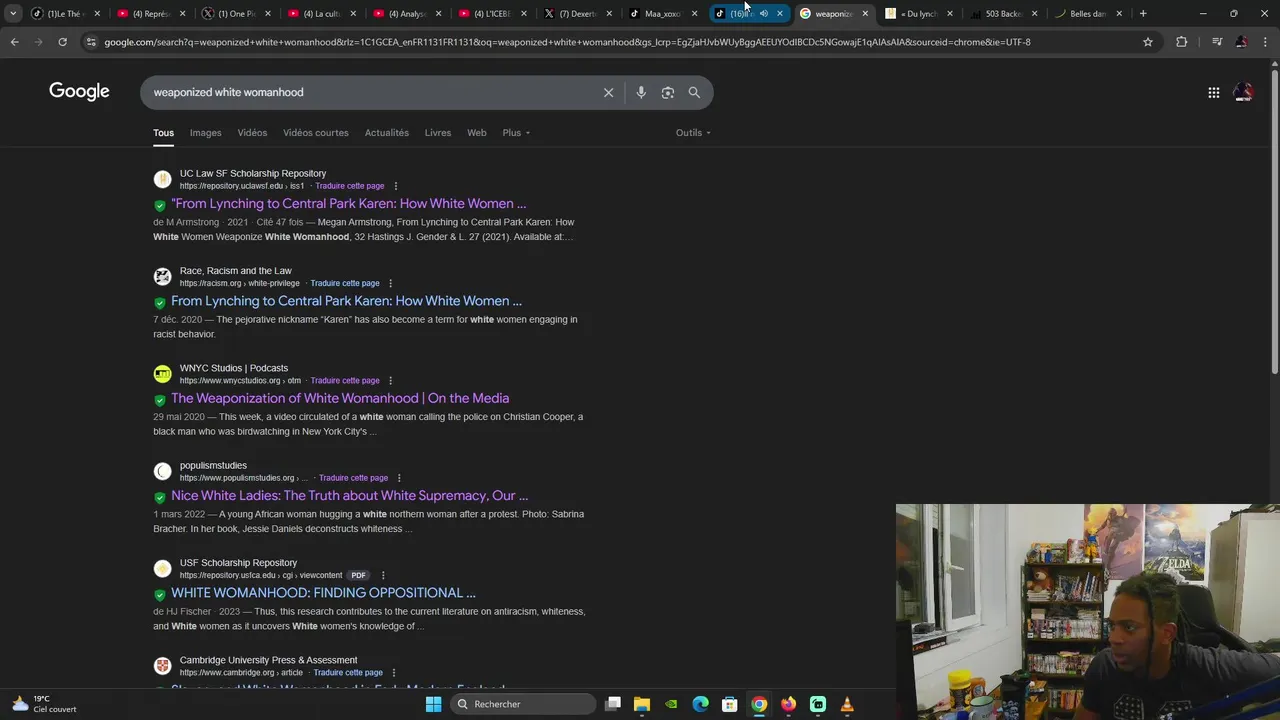Image resolution: width=1280 pixels, height=720 pixels.
Task: Open more options for USF Scholarship result
Action: click(x=383, y=575)
